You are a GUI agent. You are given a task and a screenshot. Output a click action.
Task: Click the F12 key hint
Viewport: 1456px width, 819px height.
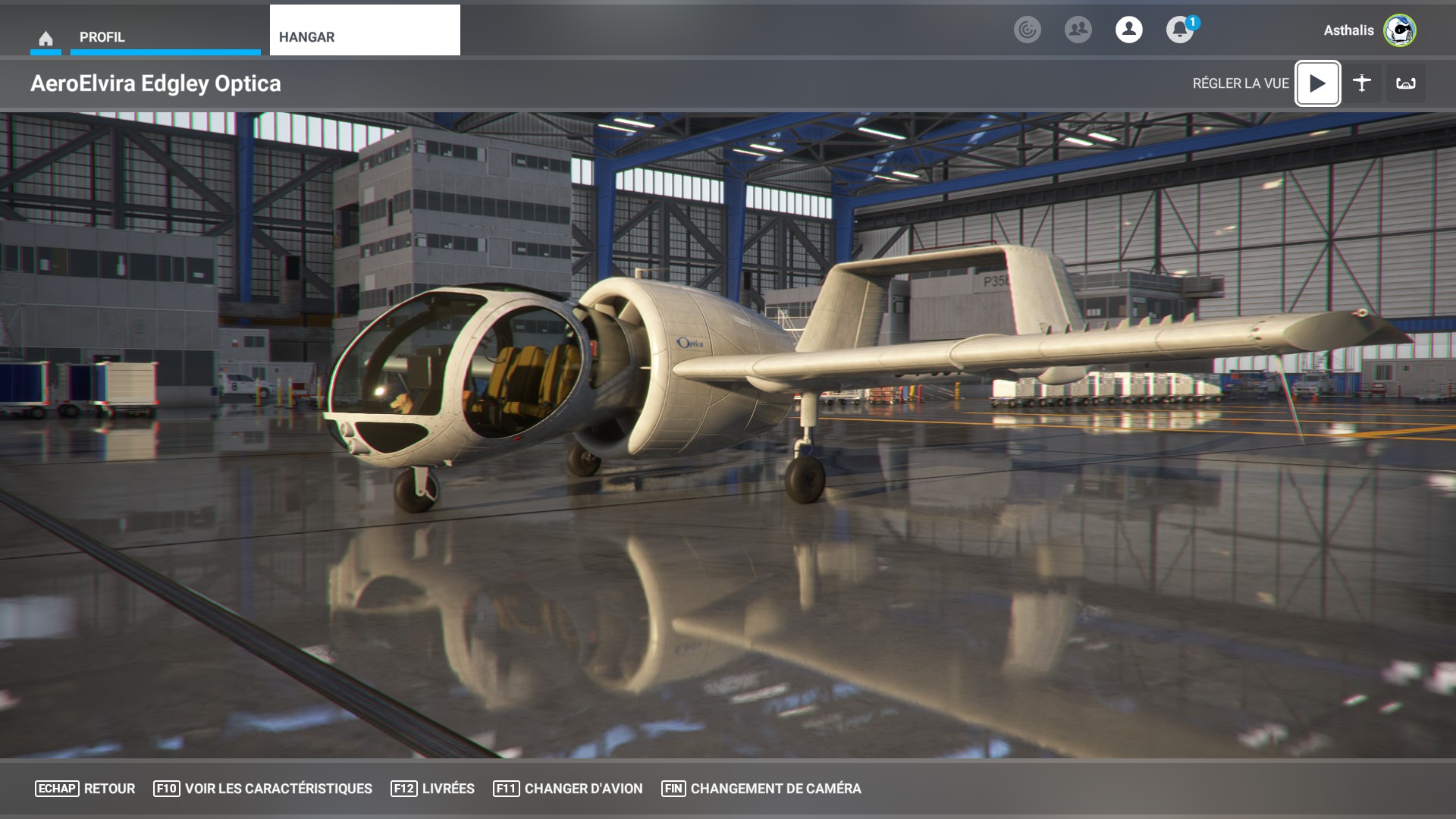click(403, 789)
